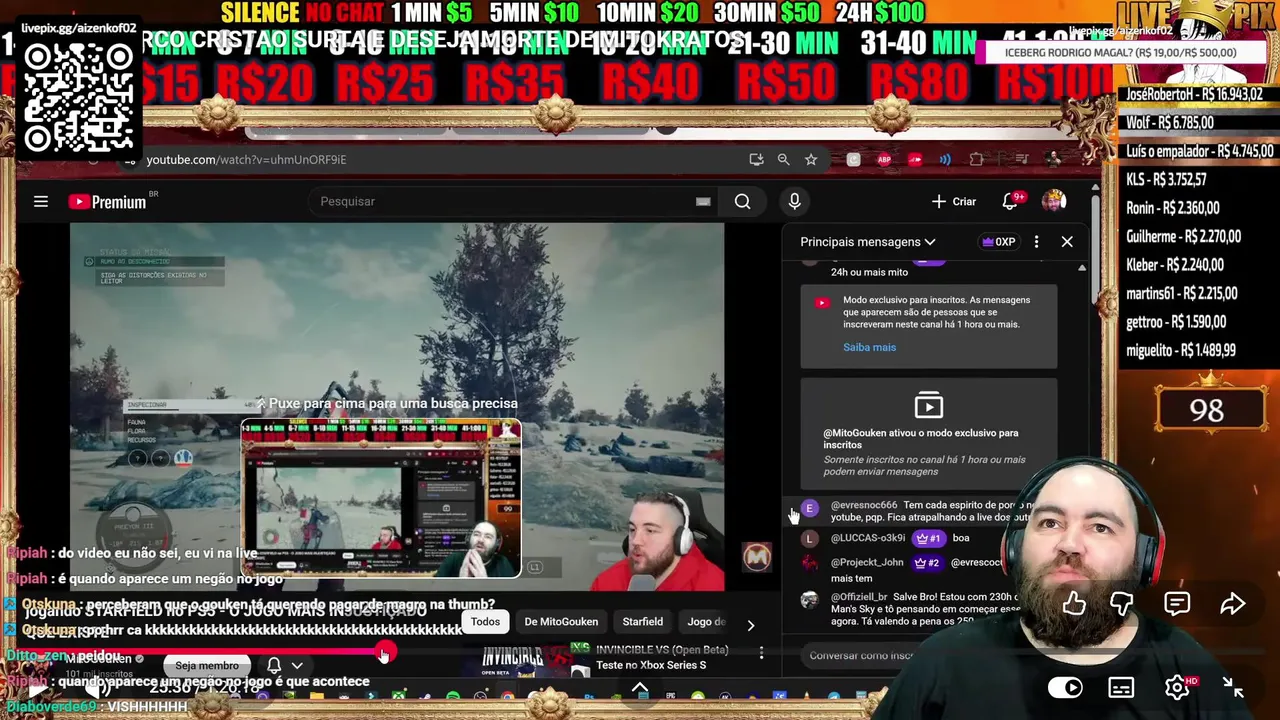Click the @LUCCAS-o3k9i chat username

click(867, 538)
